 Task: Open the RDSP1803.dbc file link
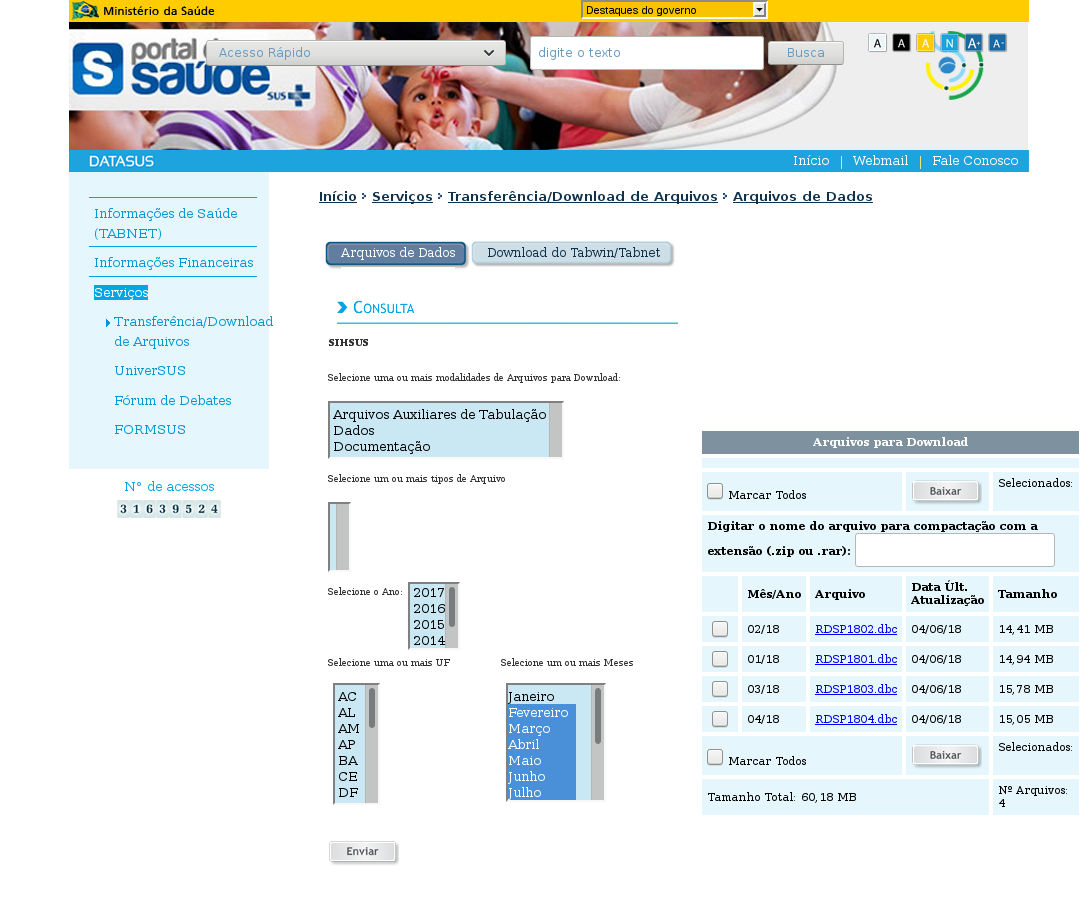(856, 689)
